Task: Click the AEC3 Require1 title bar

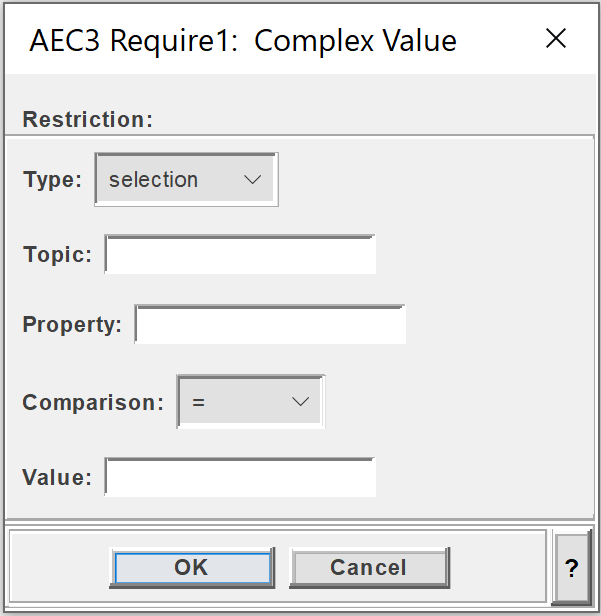Action: click(243, 40)
